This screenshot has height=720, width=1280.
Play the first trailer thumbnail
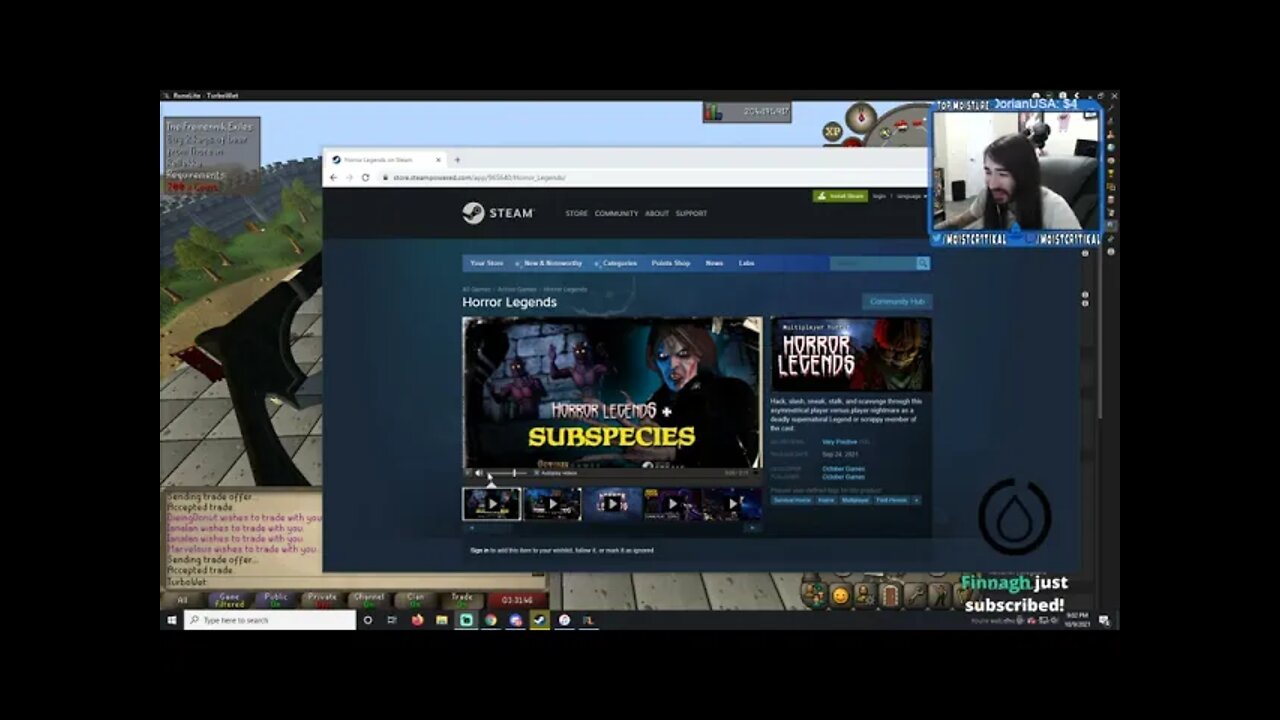pyautogui.click(x=491, y=504)
